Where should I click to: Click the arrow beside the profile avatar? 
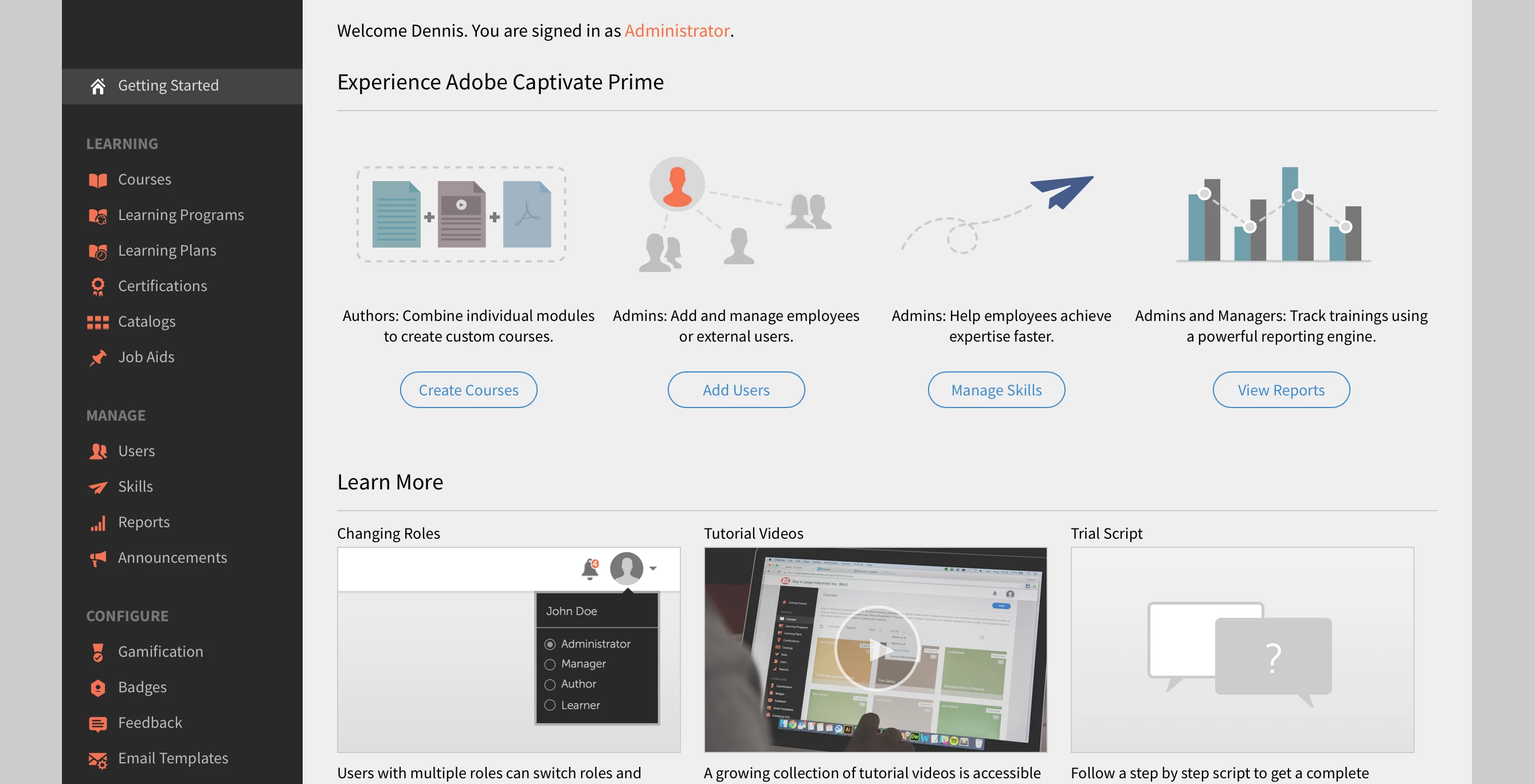click(653, 569)
